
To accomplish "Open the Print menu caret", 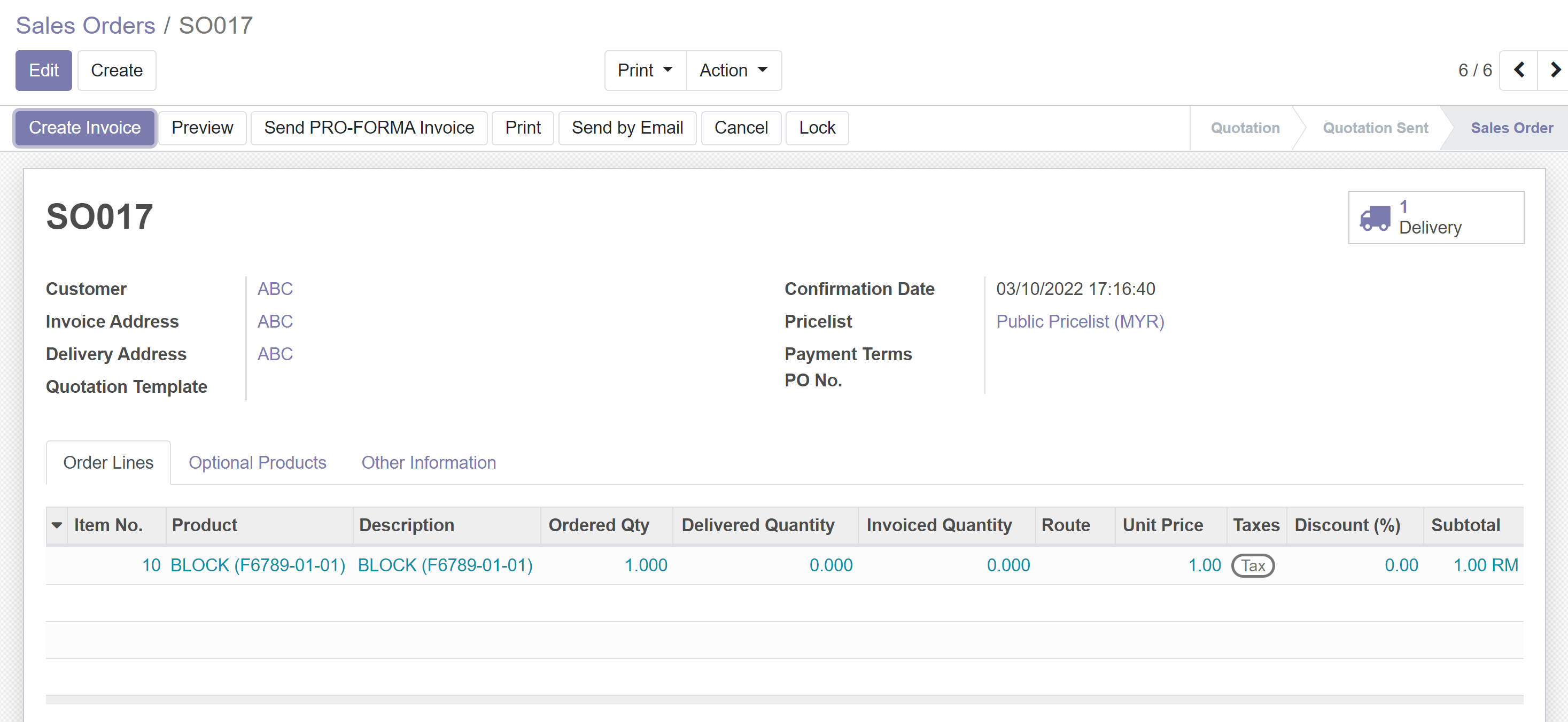I will 667,70.
